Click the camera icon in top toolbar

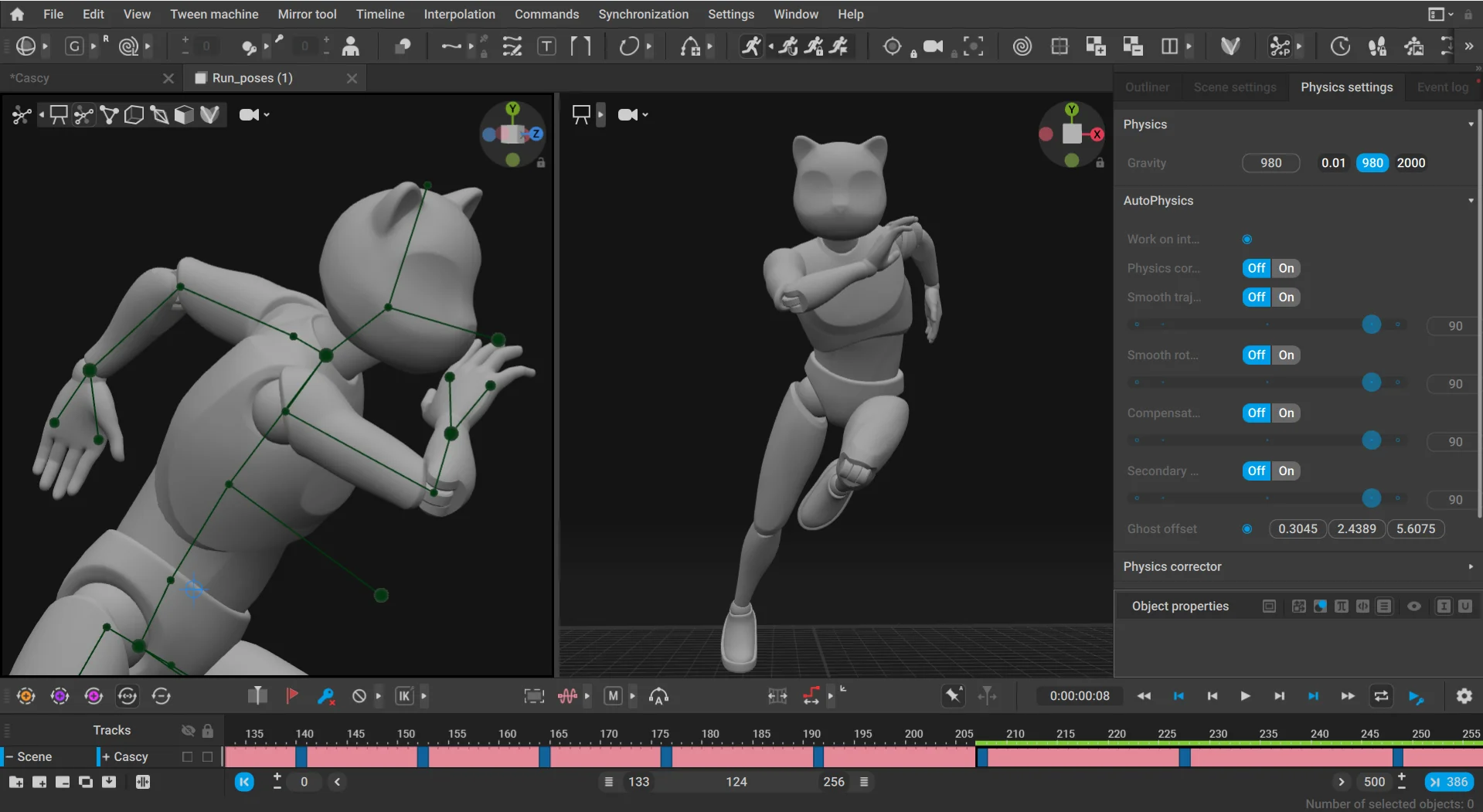(x=933, y=46)
